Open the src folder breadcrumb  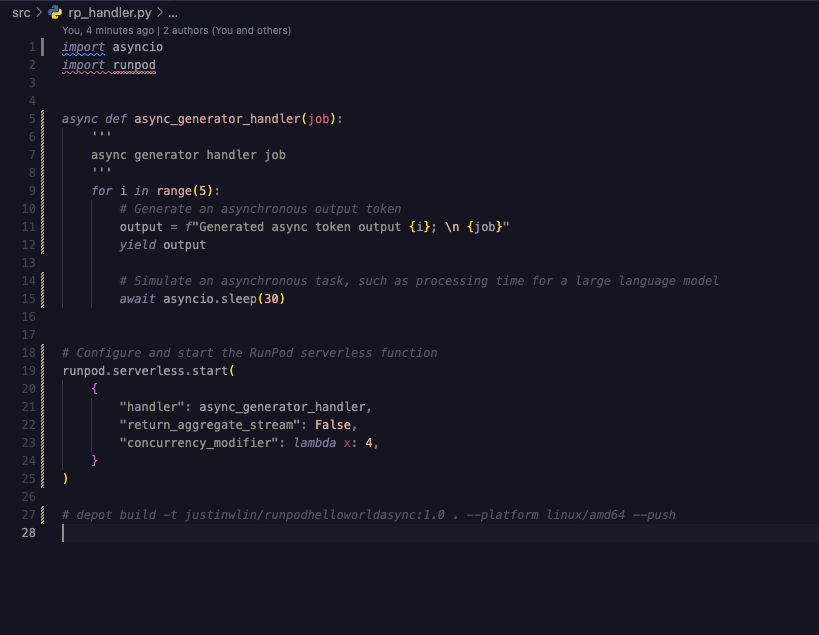[21, 13]
